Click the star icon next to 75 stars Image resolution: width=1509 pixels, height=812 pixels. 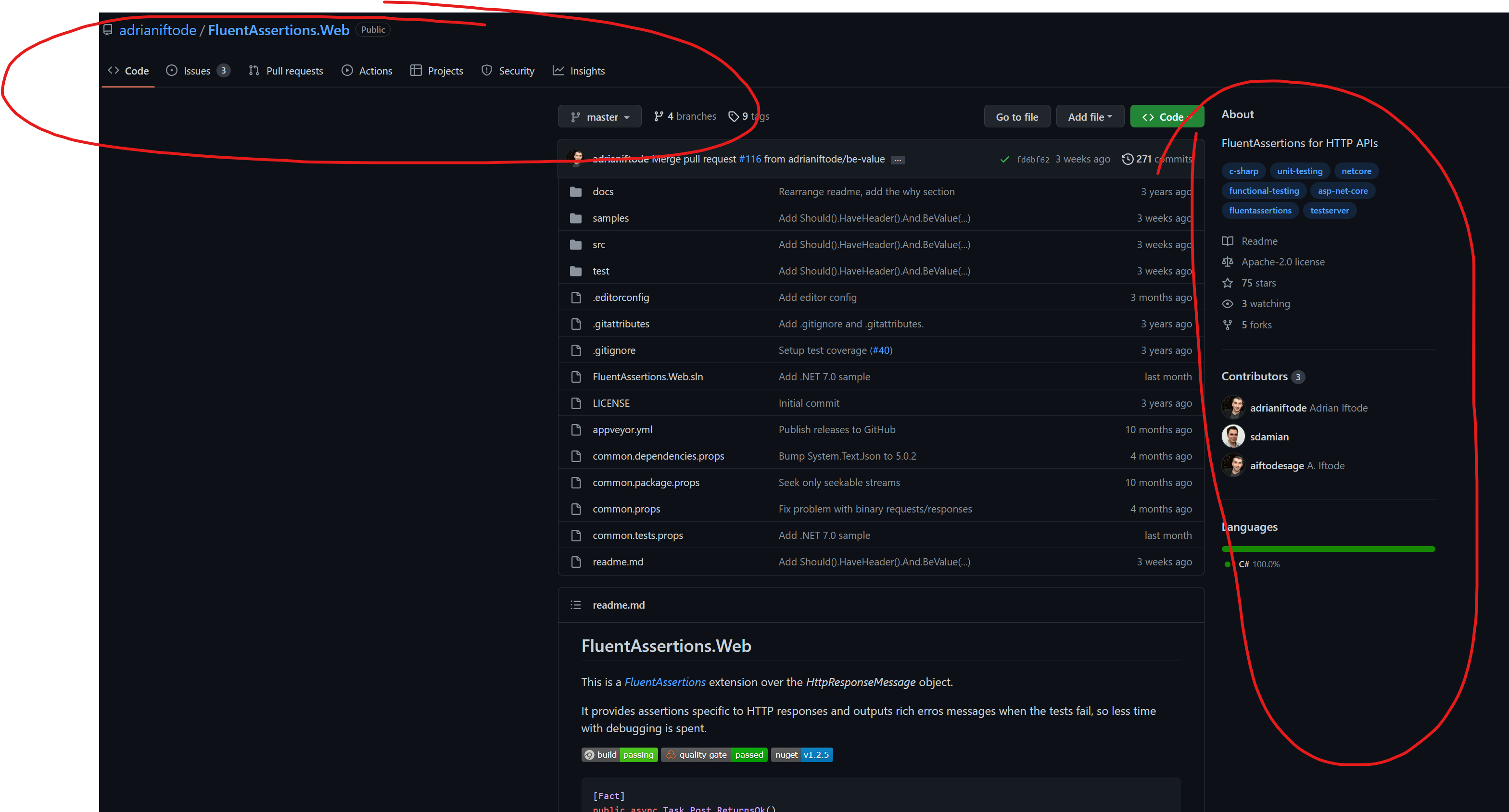point(1227,283)
